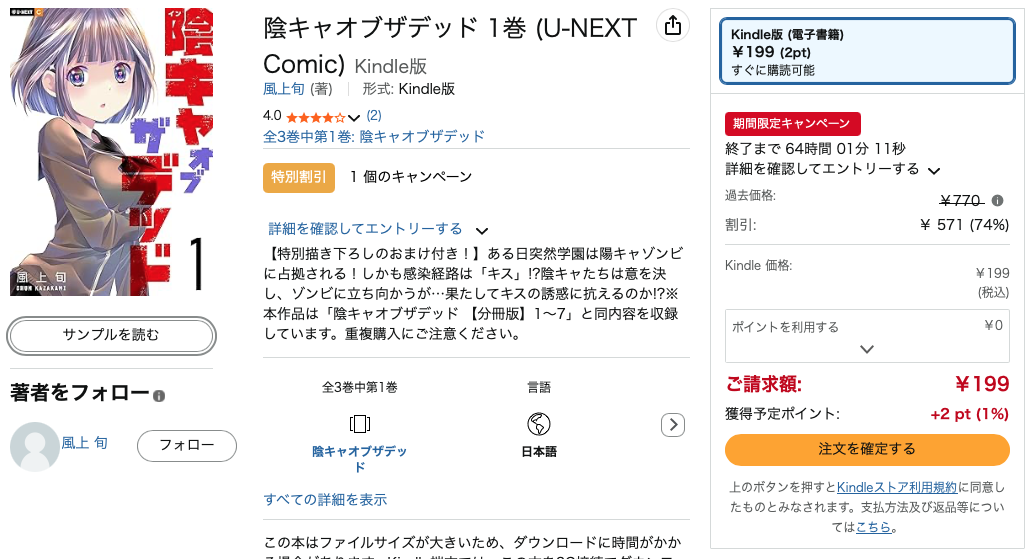Expand 詳細を確認してエントリーする under campaign badge

point(481,229)
